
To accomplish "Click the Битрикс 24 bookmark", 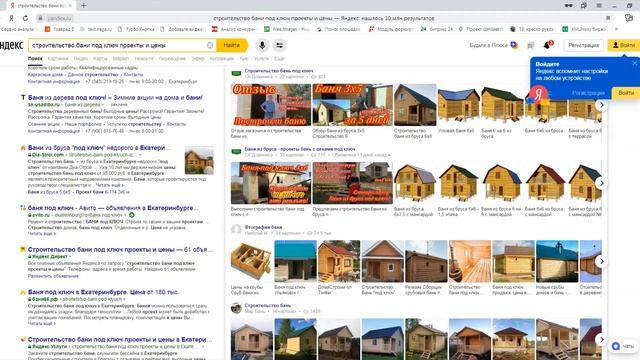I will click(x=437, y=29).
